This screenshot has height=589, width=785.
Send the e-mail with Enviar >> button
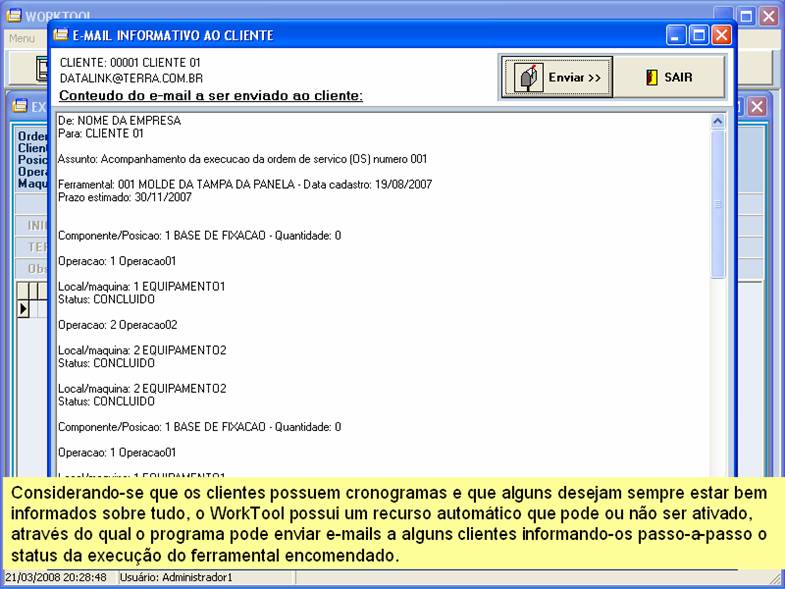click(x=557, y=77)
